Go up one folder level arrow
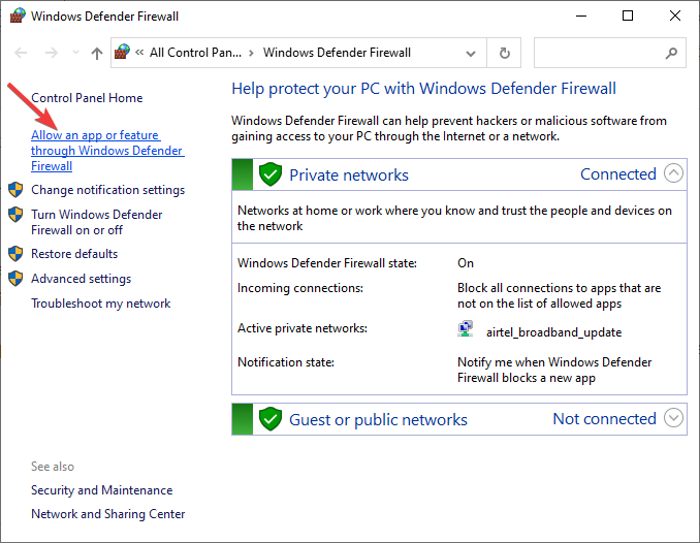 [x=96, y=53]
